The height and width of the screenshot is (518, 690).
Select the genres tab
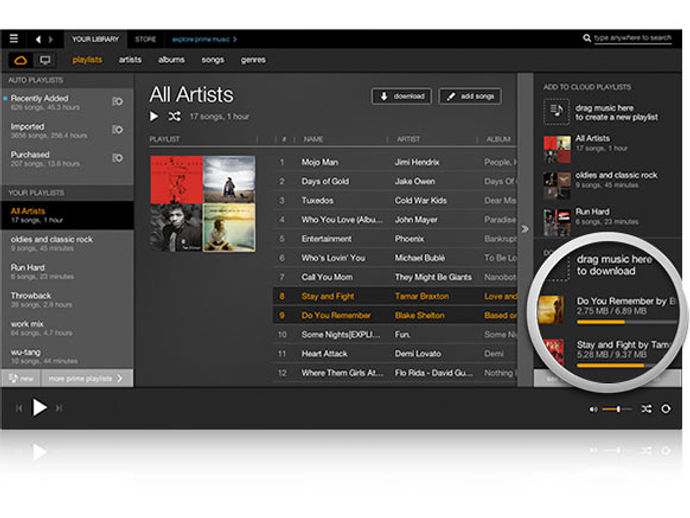pyautogui.click(x=253, y=60)
